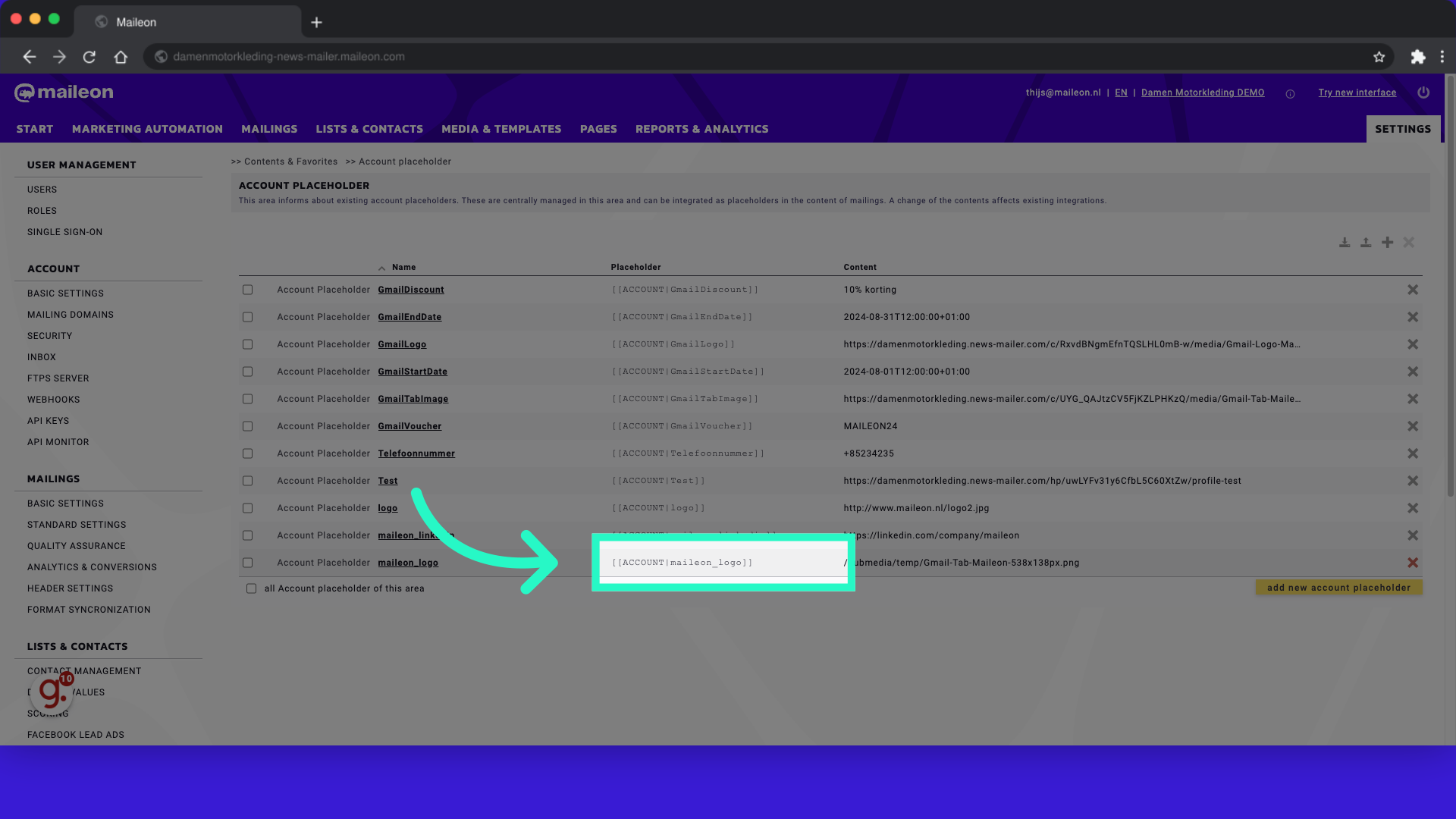Viewport: 1456px width, 819px height.
Task: Check the GmailTabImage row checkbox
Action: pos(247,399)
